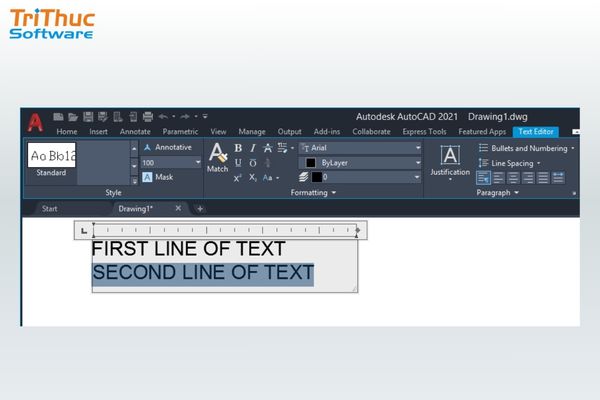Open the Justification dropdown button
The height and width of the screenshot is (400, 600).
coord(450,162)
